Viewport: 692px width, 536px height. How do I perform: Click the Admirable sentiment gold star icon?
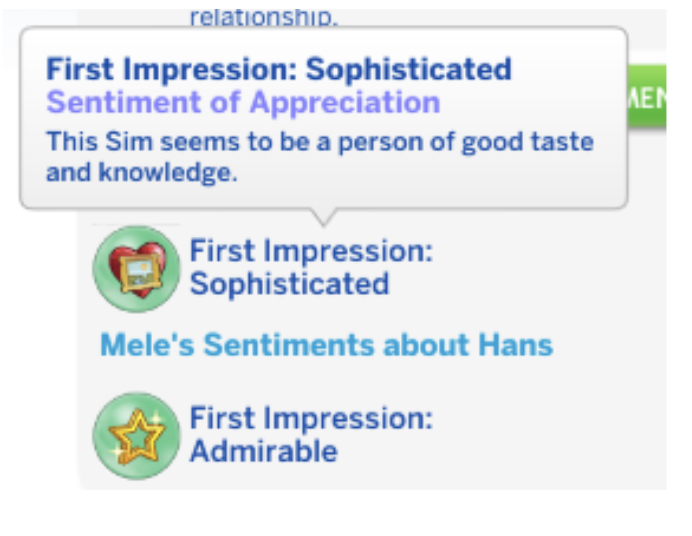click(x=136, y=436)
